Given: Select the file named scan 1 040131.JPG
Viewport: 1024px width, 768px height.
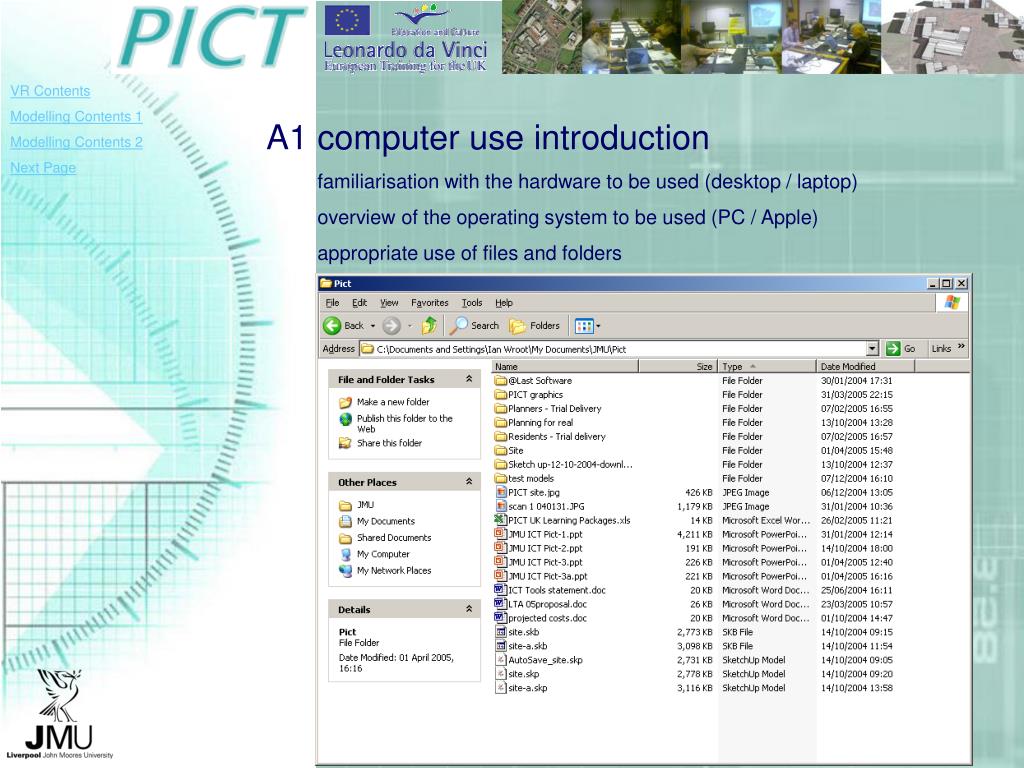Looking at the screenshot, I should 546,507.
